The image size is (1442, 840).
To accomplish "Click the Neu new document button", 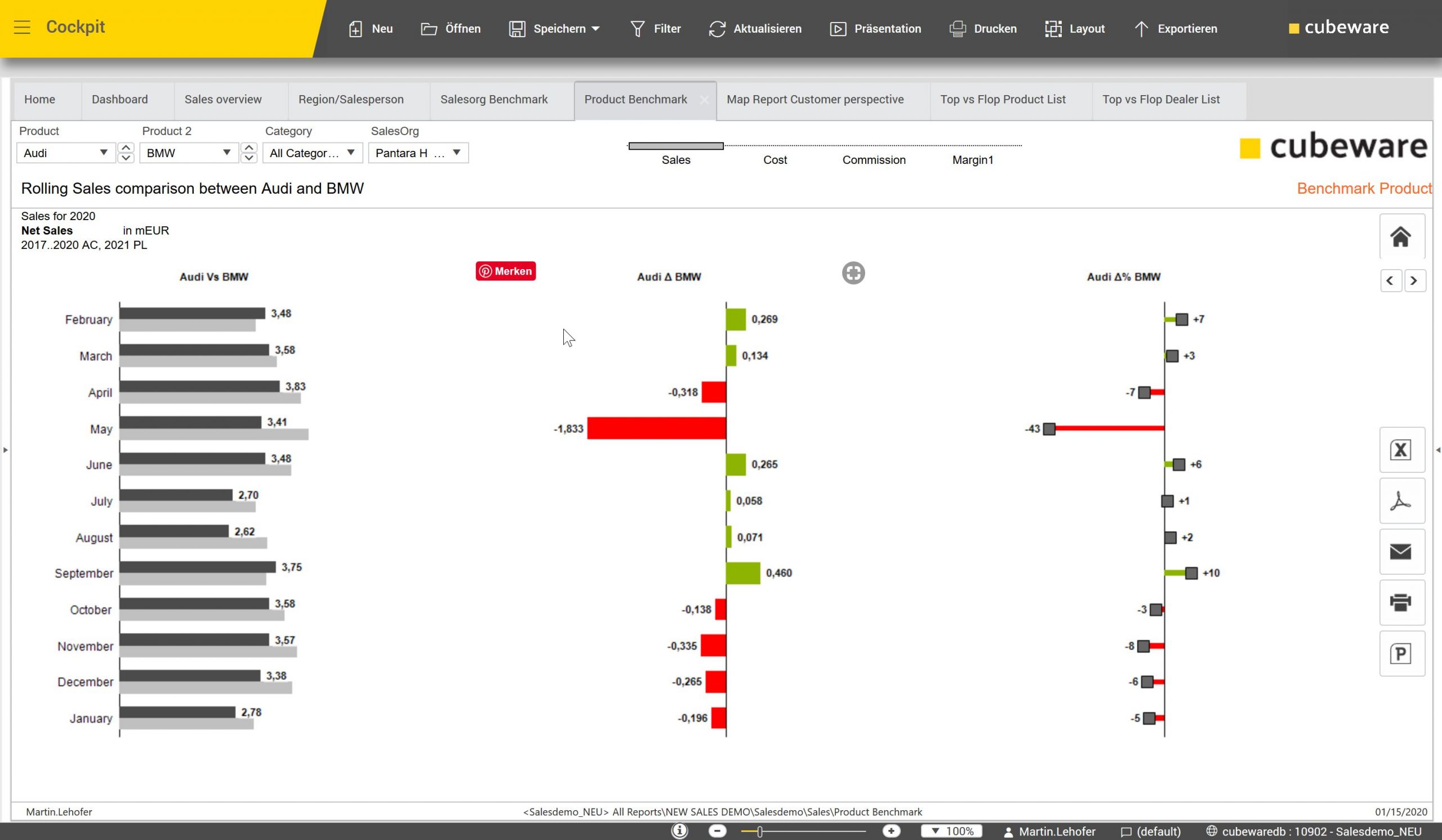I will (370, 29).
